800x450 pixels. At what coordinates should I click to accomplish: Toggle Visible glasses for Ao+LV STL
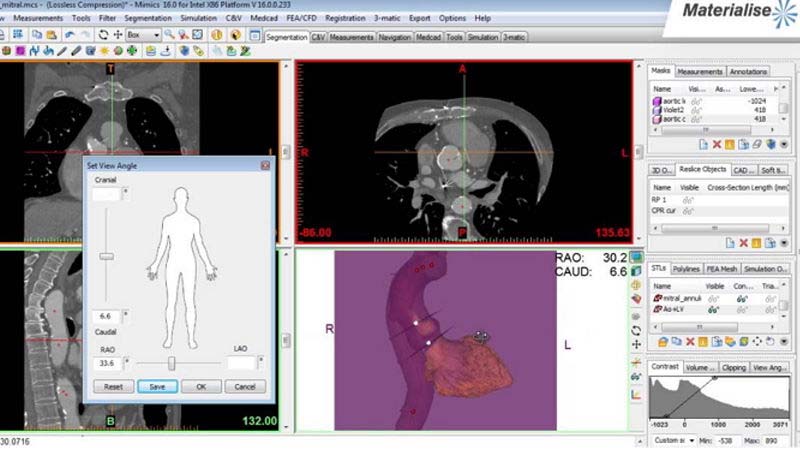(x=713, y=310)
